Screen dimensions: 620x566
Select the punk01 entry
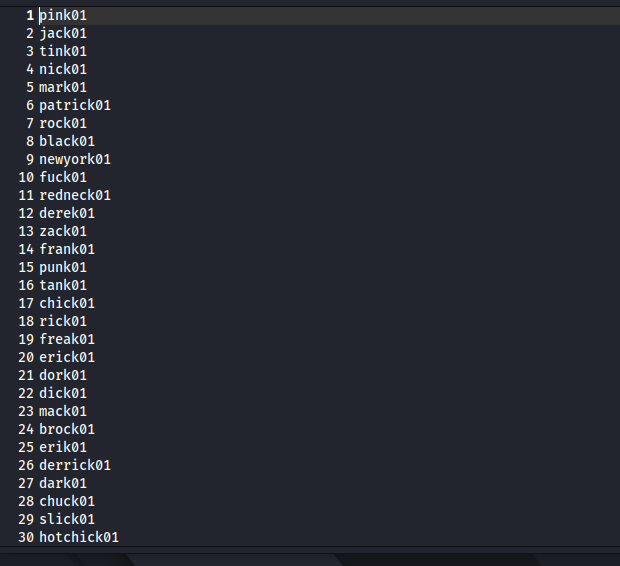[63, 267]
